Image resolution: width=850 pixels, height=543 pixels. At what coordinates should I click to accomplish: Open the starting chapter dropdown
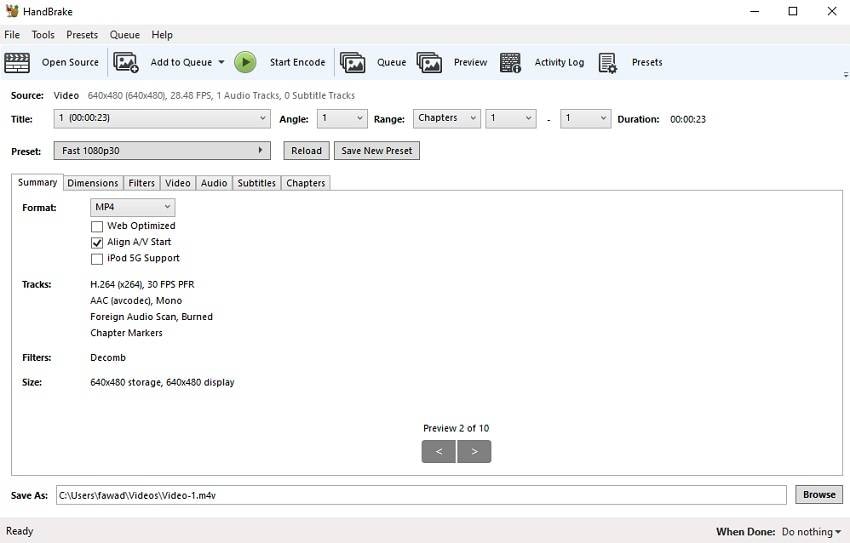click(x=511, y=119)
